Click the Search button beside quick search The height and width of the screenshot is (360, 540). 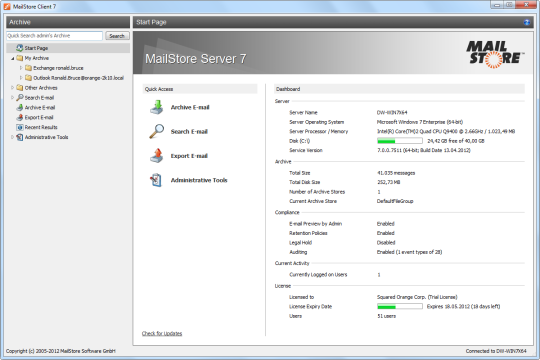tap(117, 36)
